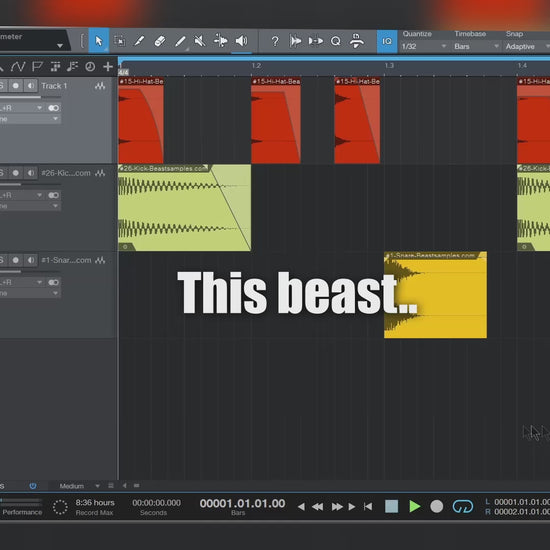
Task: Select the Range tool
Action: [x=119, y=41]
